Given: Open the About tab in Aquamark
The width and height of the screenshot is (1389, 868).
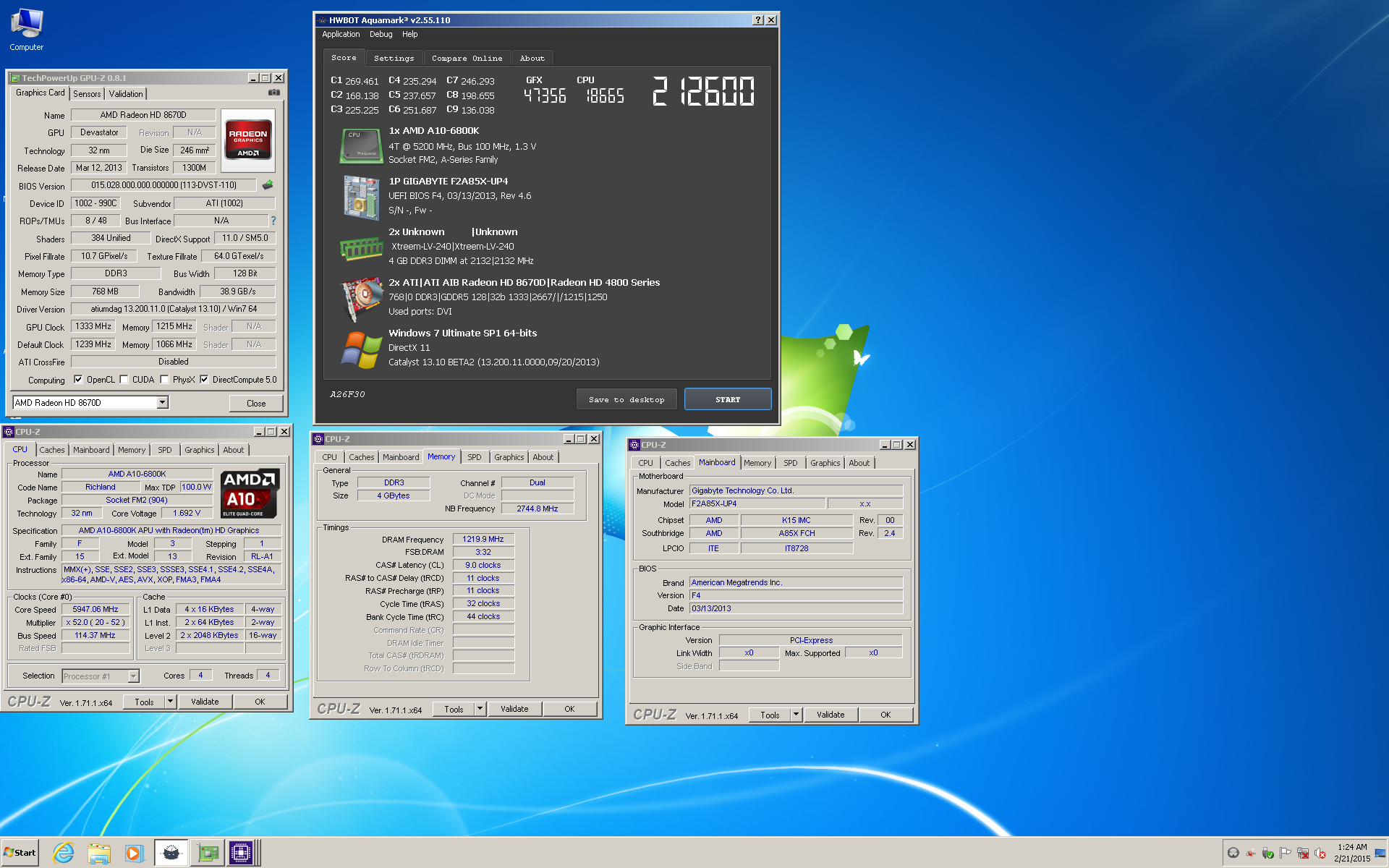Looking at the screenshot, I should 532,58.
